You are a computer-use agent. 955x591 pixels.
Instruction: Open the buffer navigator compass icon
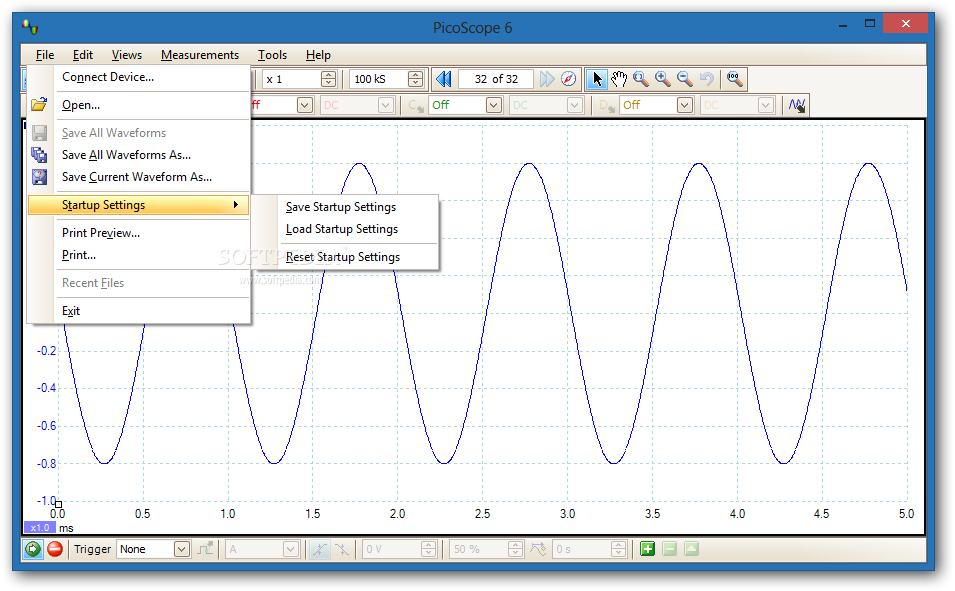pos(568,79)
